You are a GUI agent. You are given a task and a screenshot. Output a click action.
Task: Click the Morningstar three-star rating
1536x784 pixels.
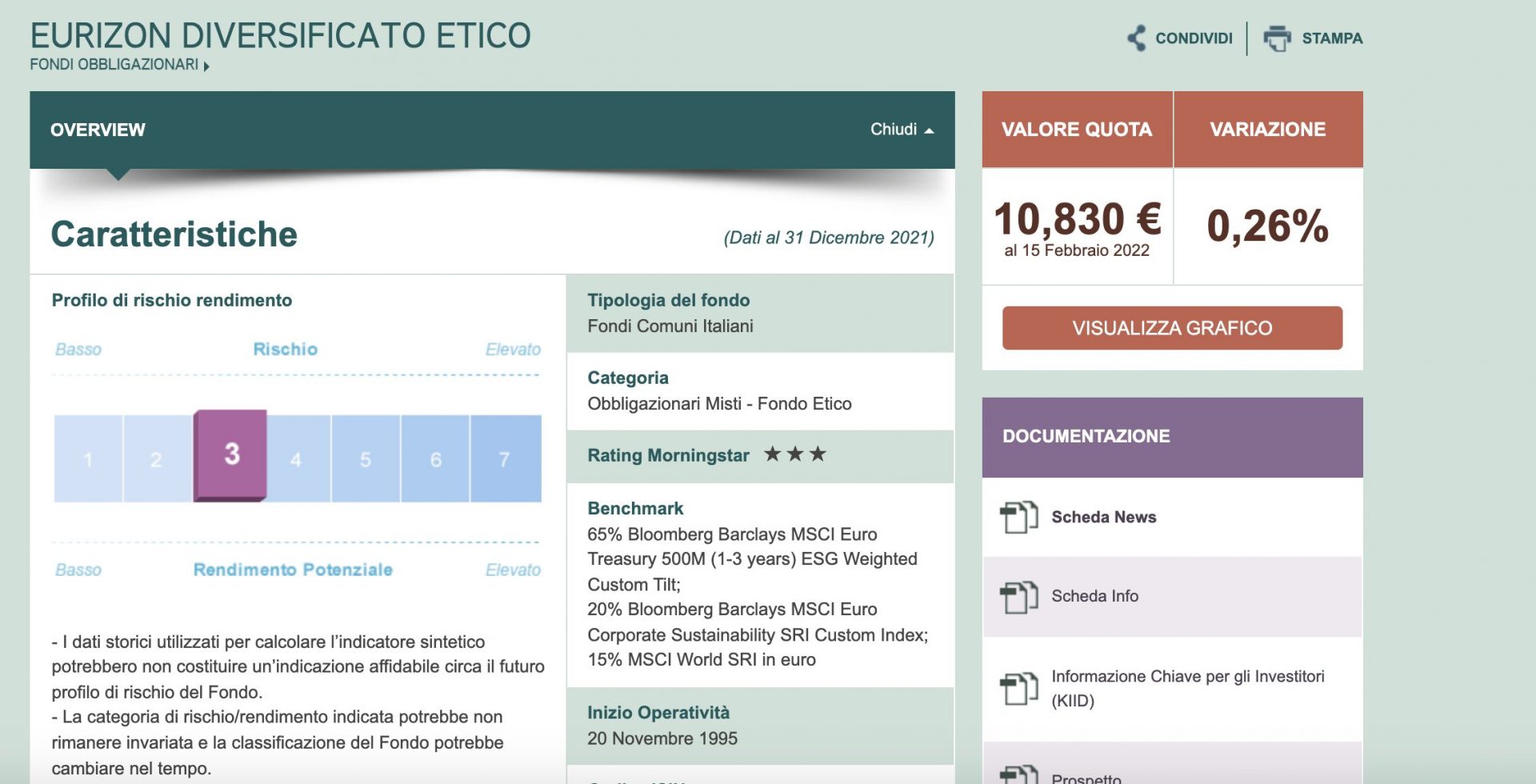pyautogui.click(x=795, y=454)
